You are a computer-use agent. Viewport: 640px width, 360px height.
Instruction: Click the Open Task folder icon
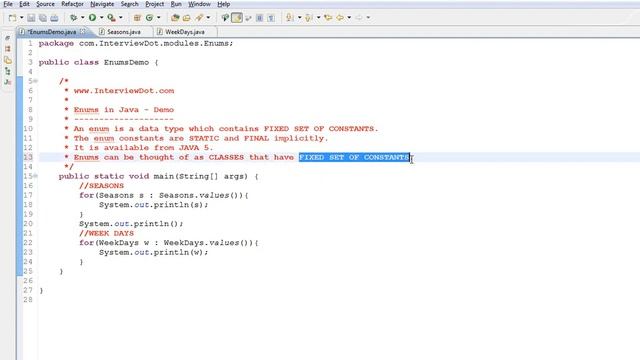point(187,18)
